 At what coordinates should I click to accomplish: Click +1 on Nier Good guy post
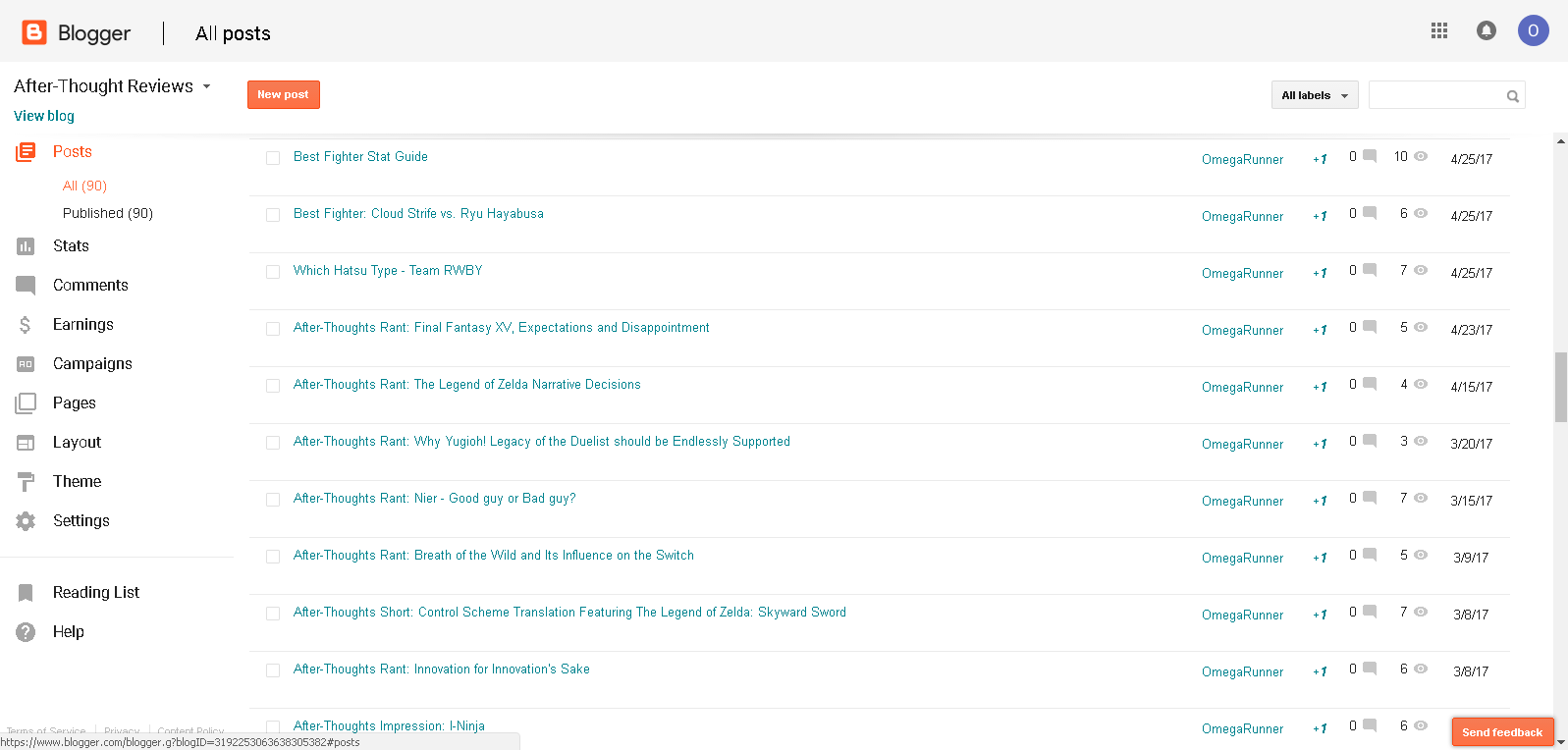pyautogui.click(x=1320, y=501)
